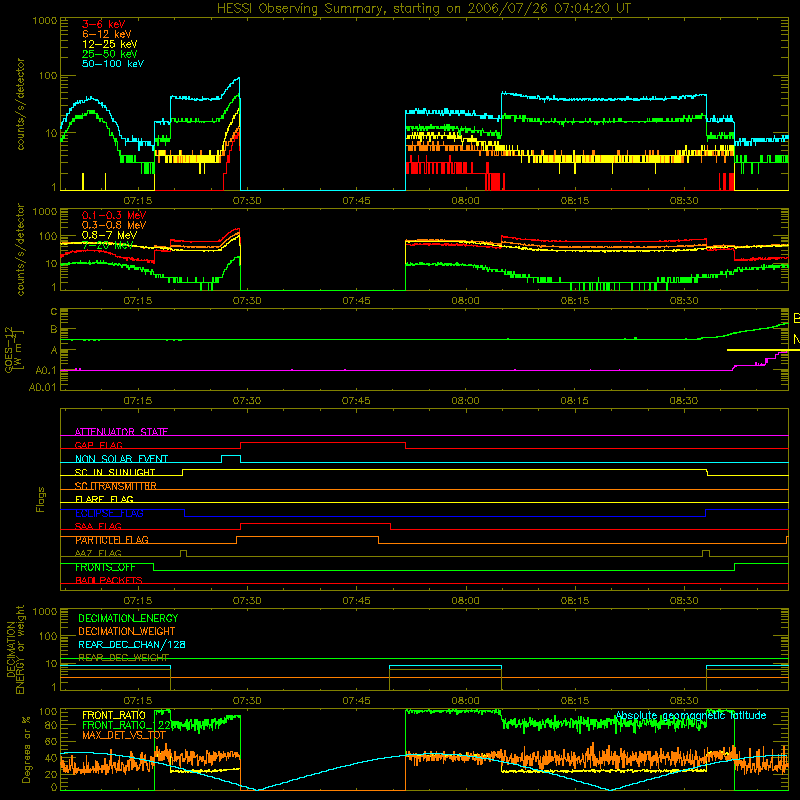Click 08:30 under the decimation panel

click(684, 701)
